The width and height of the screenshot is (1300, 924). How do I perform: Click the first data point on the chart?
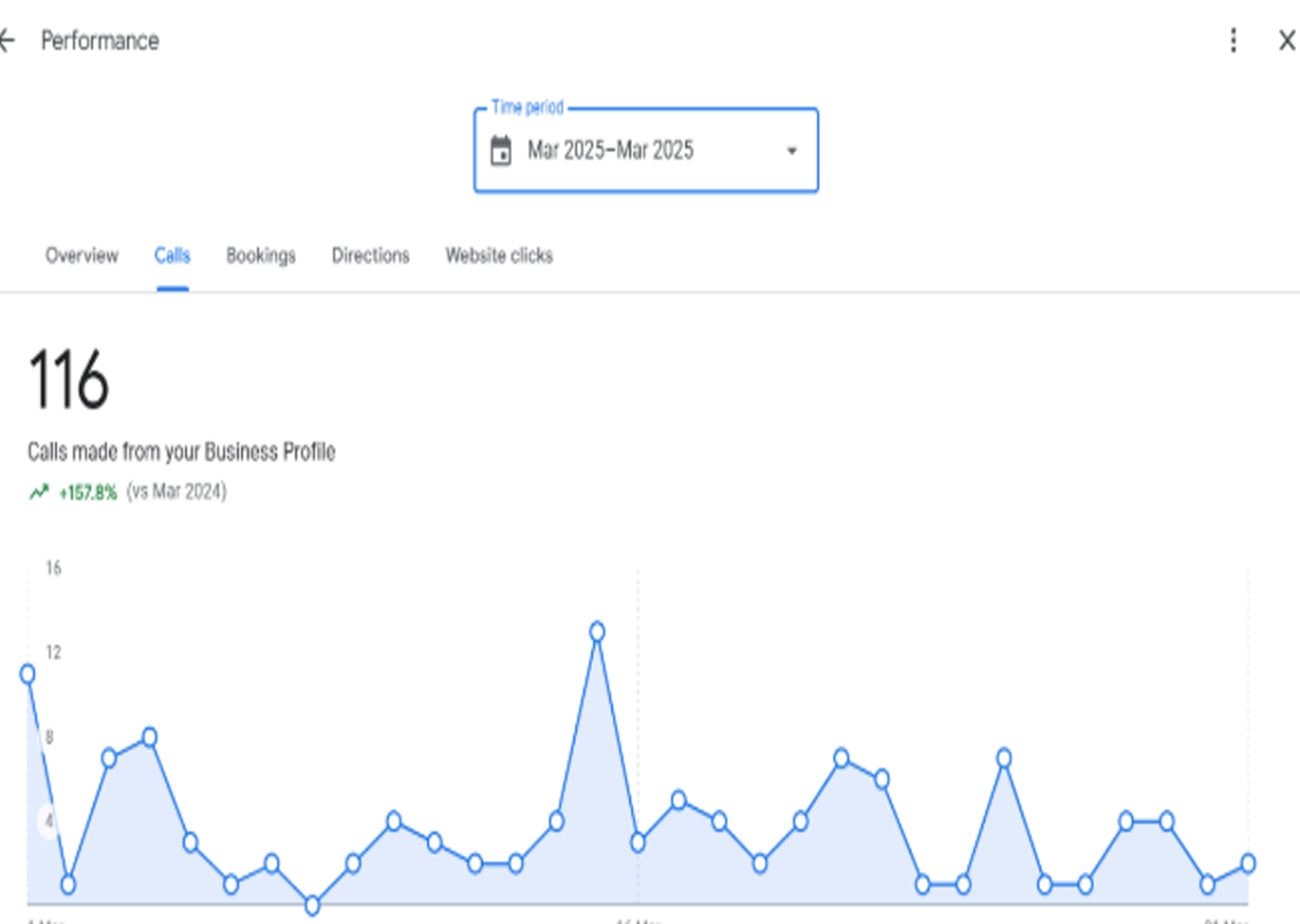click(28, 674)
